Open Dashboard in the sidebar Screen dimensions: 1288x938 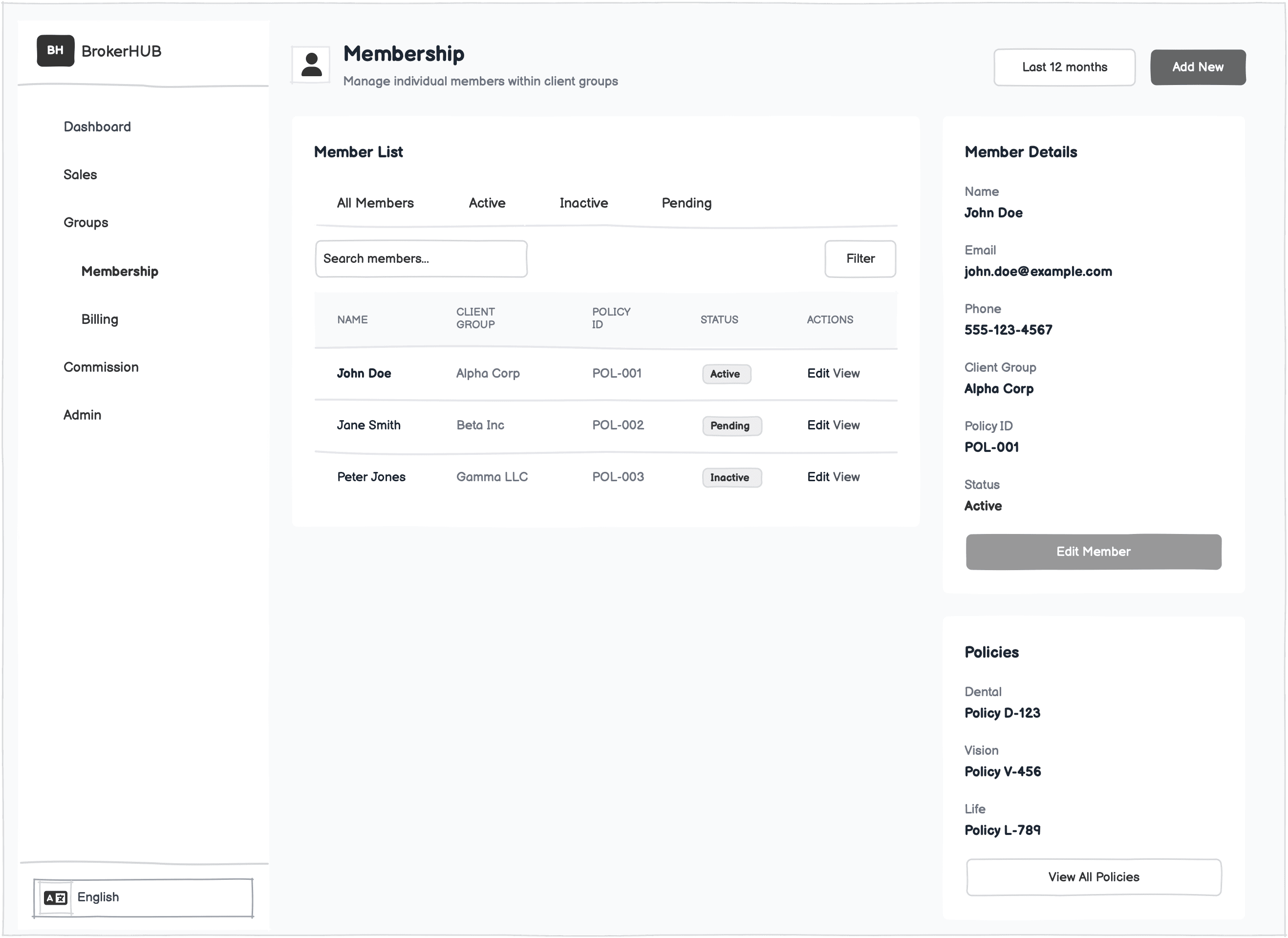click(x=97, y=127)
